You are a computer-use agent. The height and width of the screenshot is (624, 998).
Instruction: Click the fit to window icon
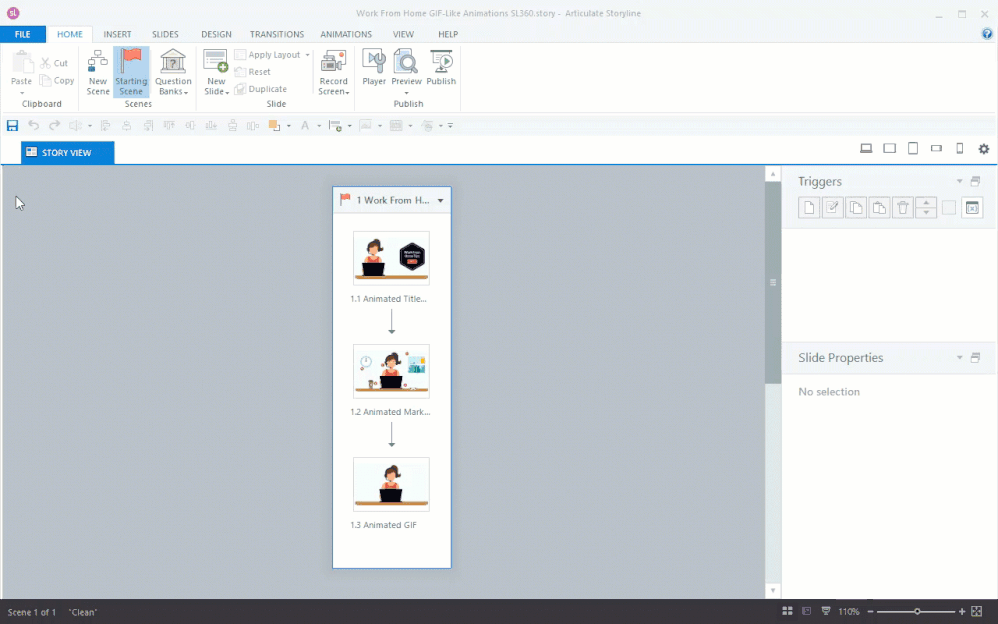click(x=977, y=611)
